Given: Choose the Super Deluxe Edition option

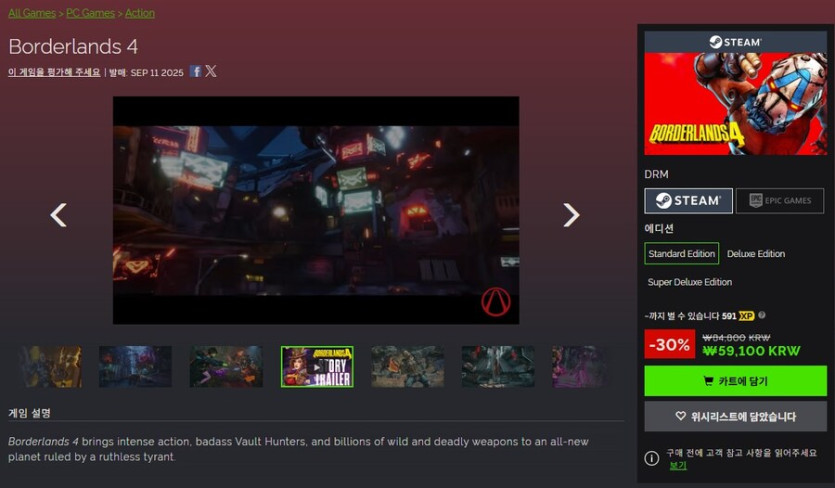Looking at the screenshot, I should [x=689, y=282].
